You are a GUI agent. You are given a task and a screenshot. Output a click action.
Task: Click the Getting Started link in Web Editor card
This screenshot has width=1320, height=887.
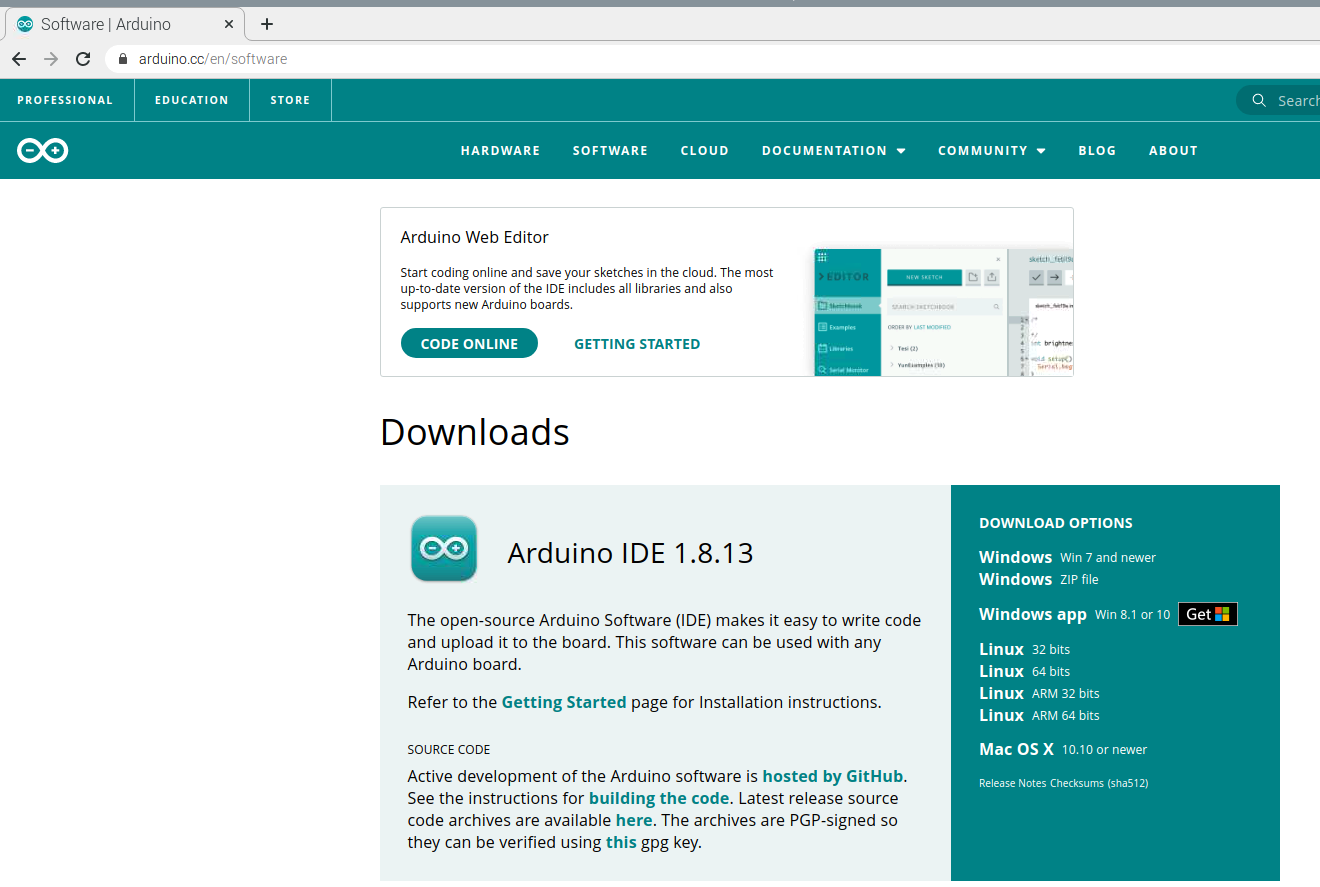point(637,344)
